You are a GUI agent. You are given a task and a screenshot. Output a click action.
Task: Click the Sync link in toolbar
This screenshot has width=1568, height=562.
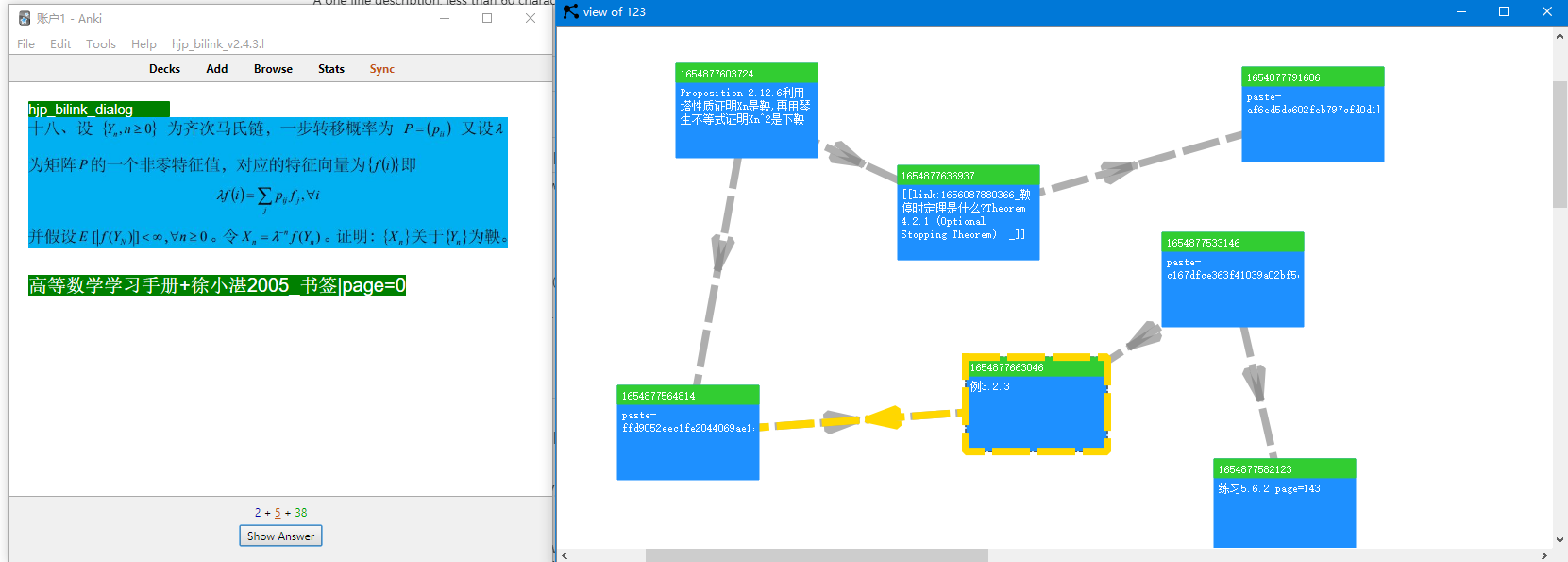point(382,68)
